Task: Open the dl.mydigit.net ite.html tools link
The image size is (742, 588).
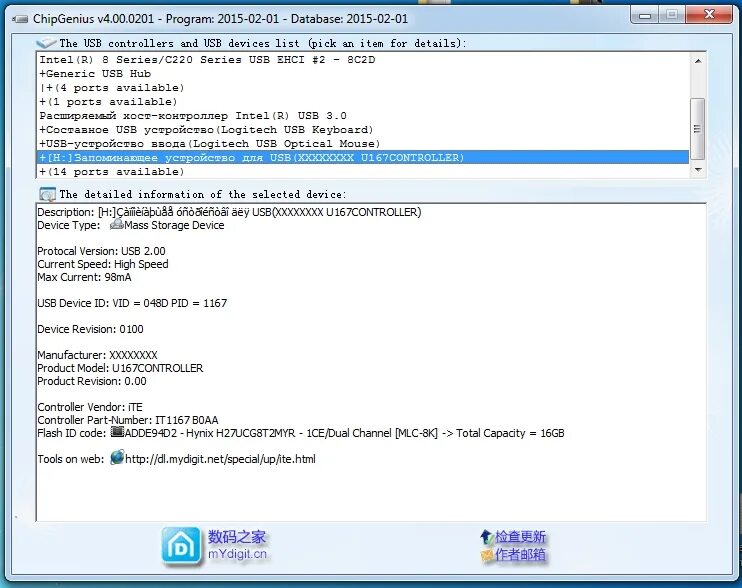Action: (220, 459)
